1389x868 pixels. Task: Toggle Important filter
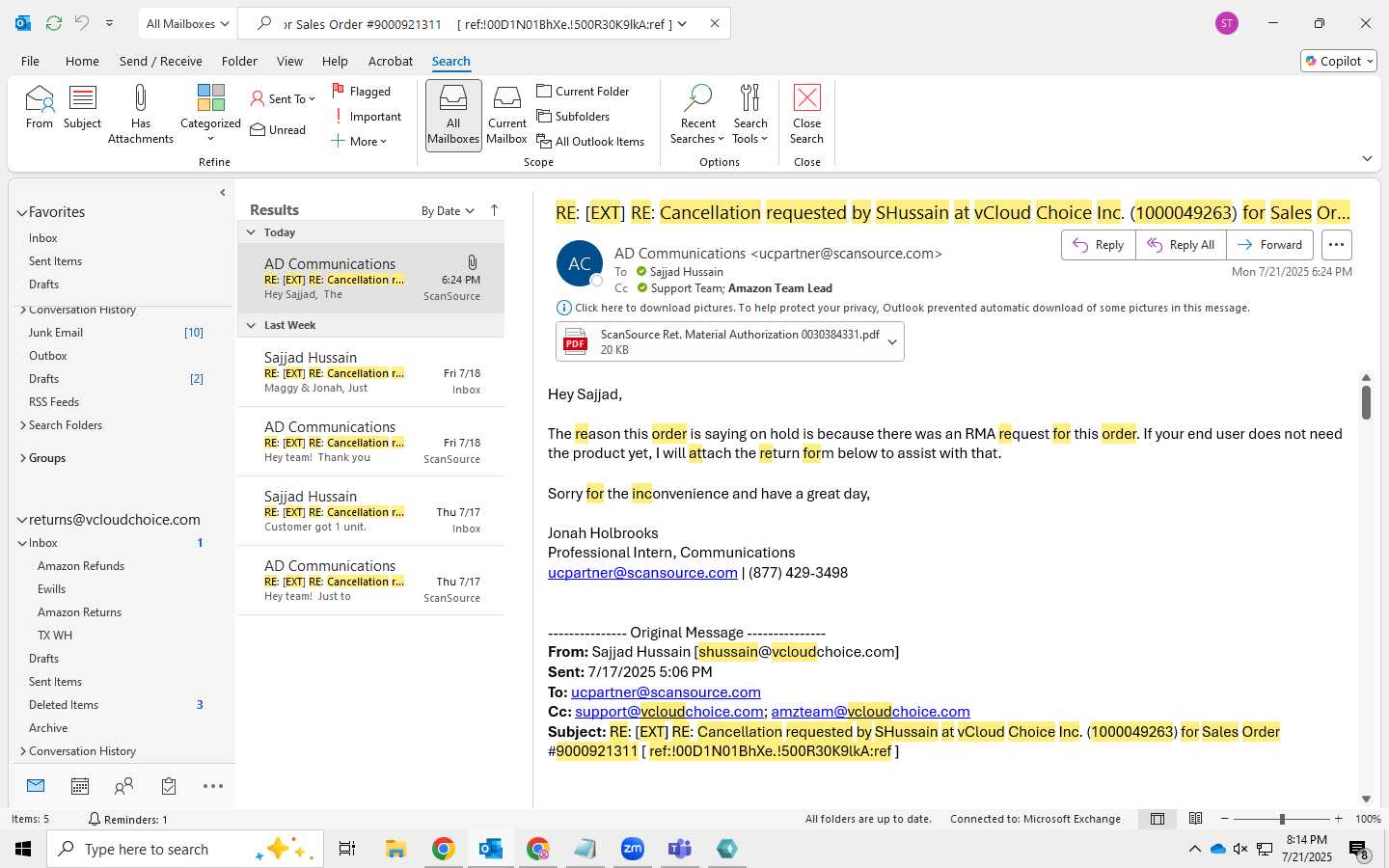[x=367, y=116]
